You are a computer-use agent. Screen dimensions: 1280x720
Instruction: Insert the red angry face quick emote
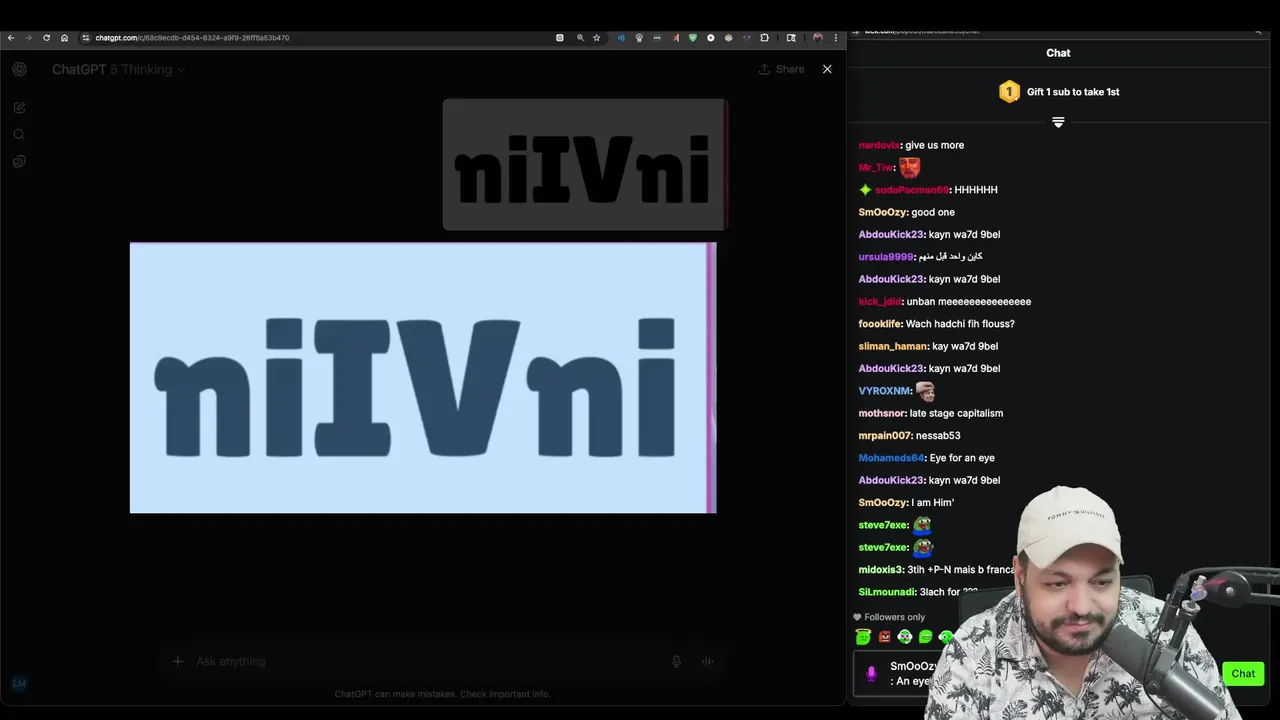(884, 637)
